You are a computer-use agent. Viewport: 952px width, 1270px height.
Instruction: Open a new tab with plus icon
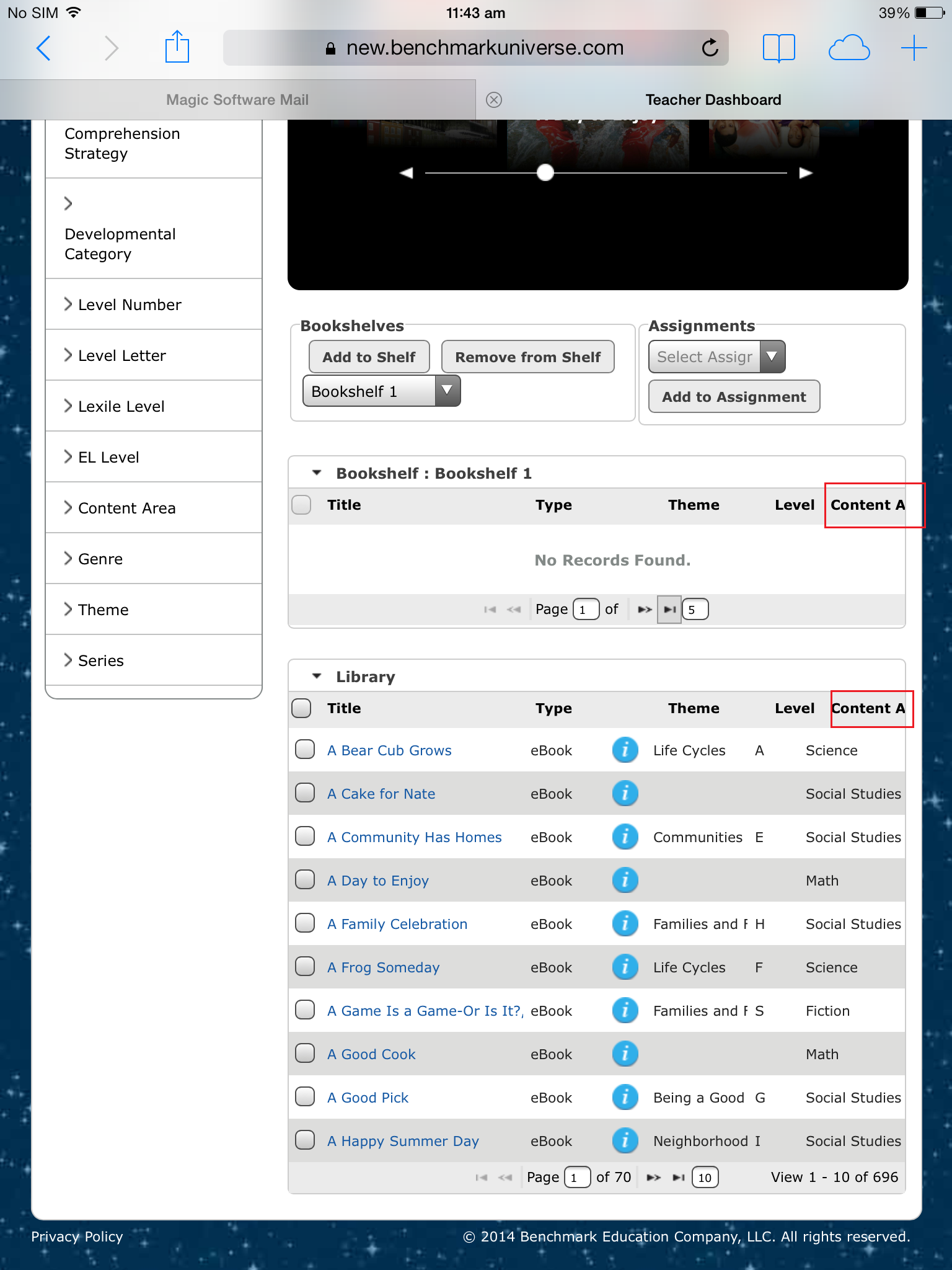pyautogui.click(x=914, y=48)
